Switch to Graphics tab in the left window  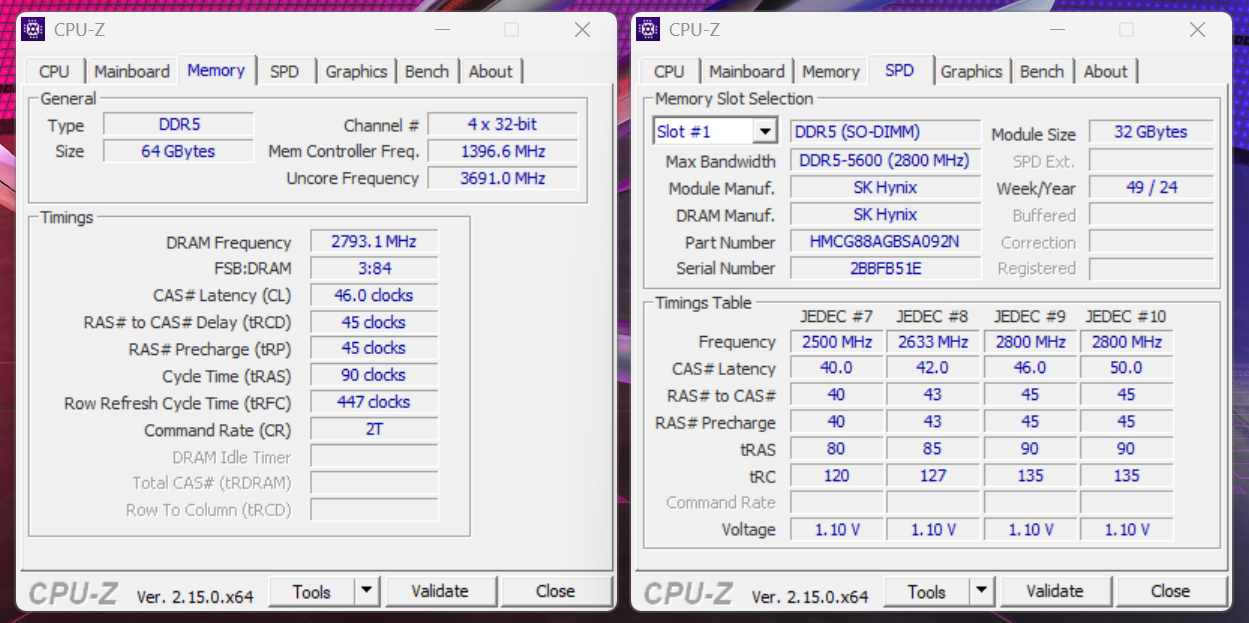click(x=356, y=71)
